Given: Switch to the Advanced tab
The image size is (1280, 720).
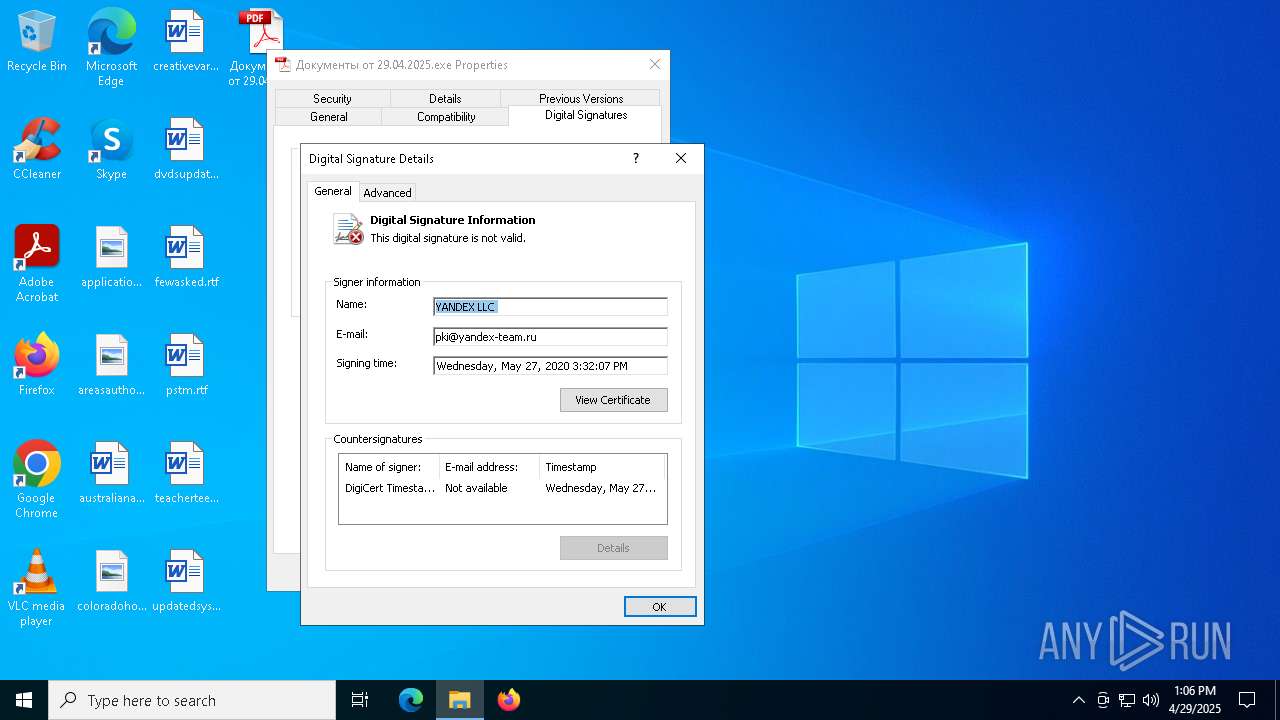Looking at the screenshot, I should click(x=387, y=193).
